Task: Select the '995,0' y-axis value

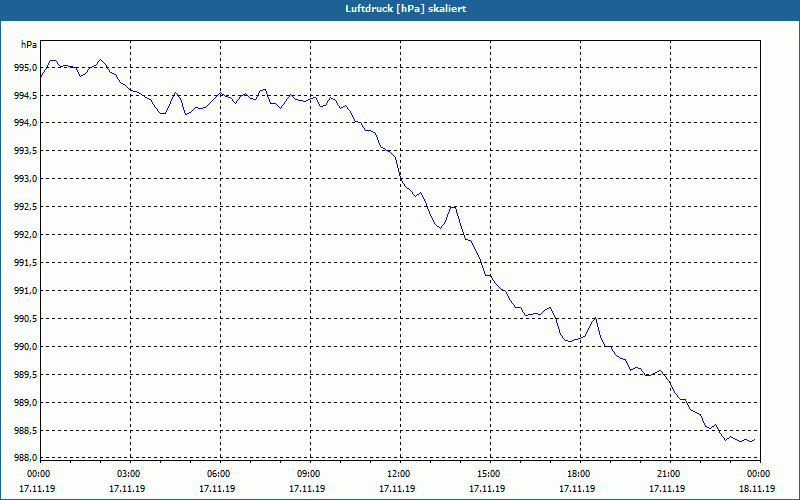Action: (x=25, y=68)
